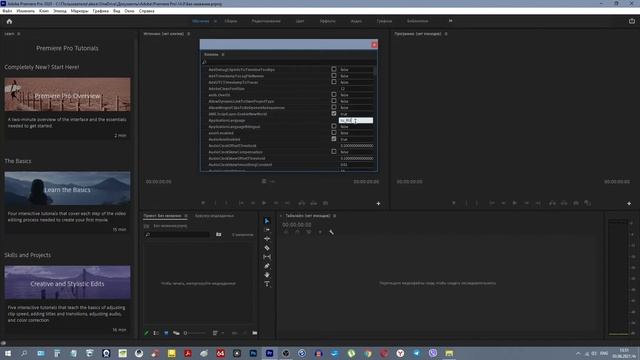Go to the Home screen icon
This screenshot has width=640, height=360.
[x=9, y=21]
